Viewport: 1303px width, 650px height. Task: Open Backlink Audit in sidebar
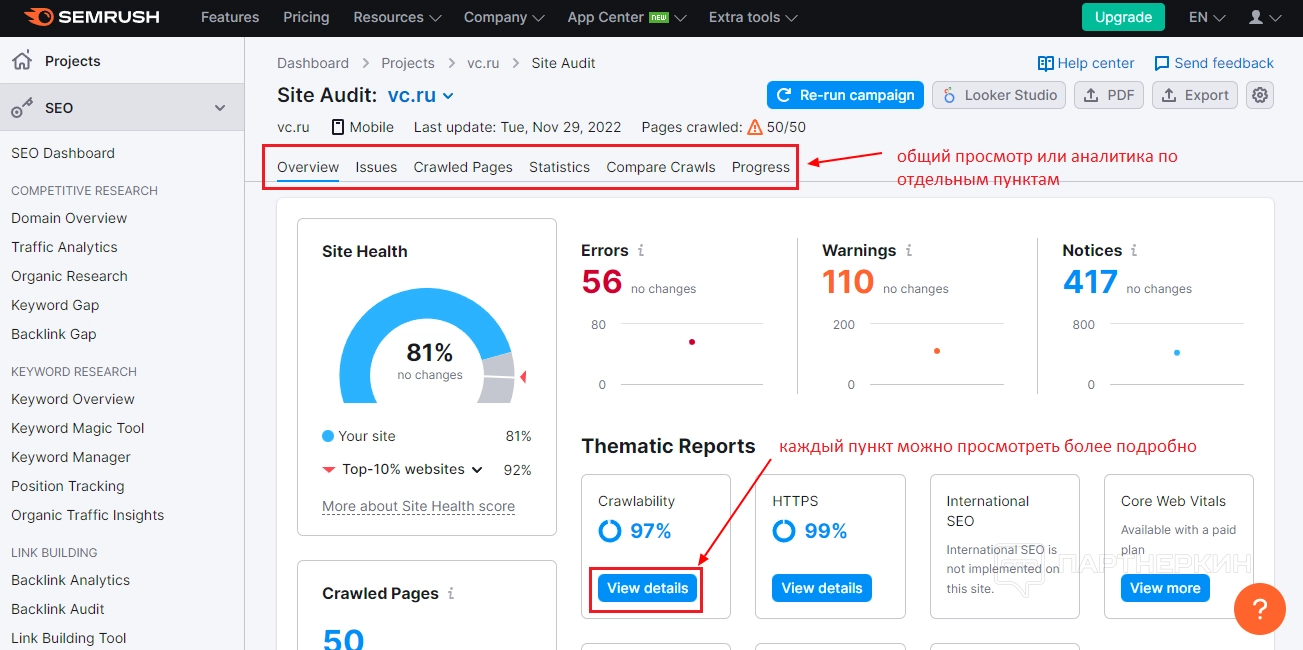pyautogui.click(x=58, y=609)
